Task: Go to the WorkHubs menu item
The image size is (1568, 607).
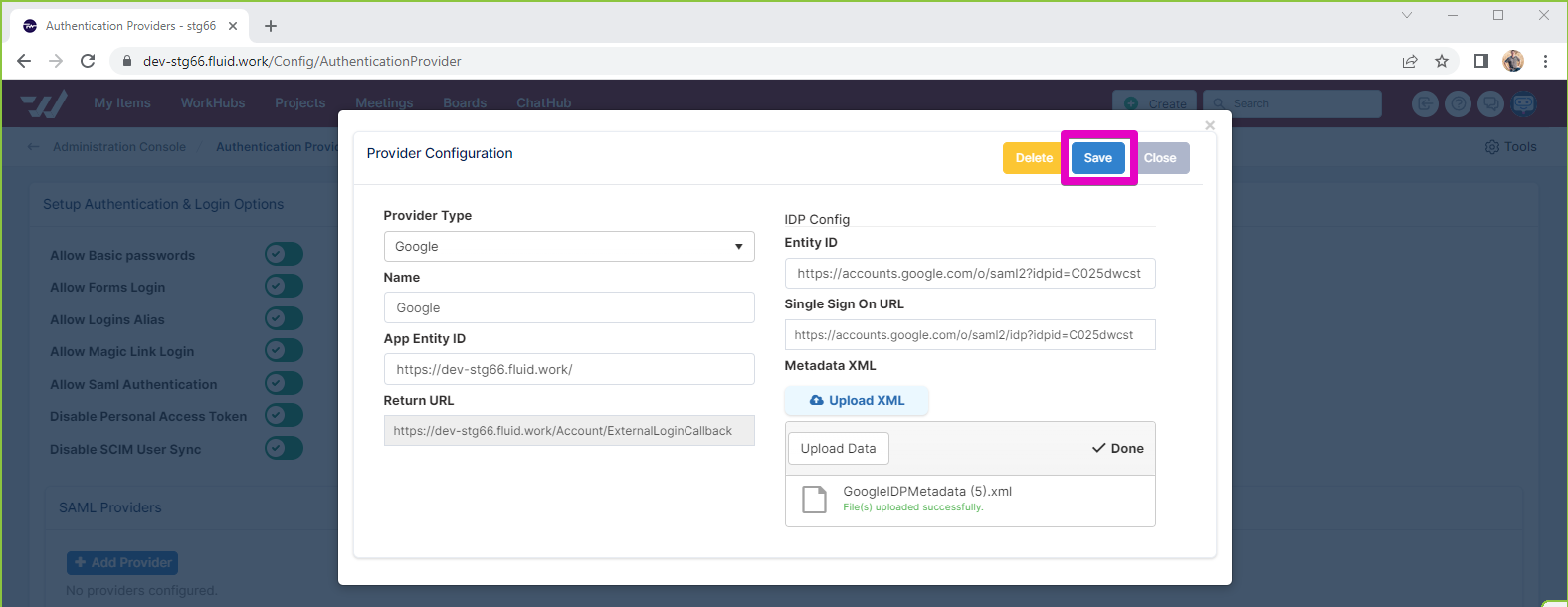Action: pos(213,103)
